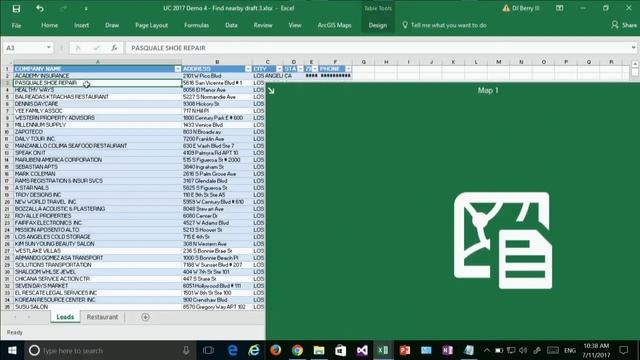Select the Page Layout tab
640x360 pixels.
coord(151,25)
